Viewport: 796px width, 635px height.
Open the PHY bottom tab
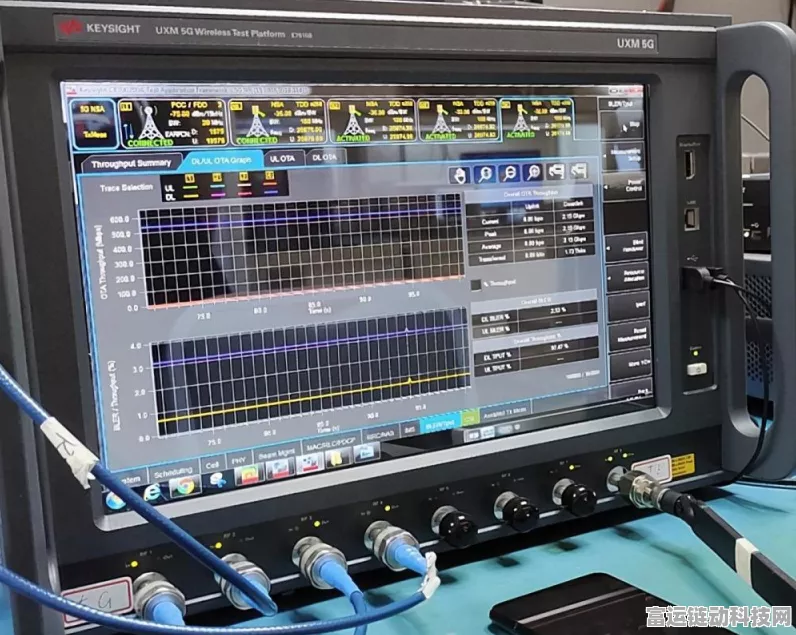pyautogui.click(x=238, y=460)
